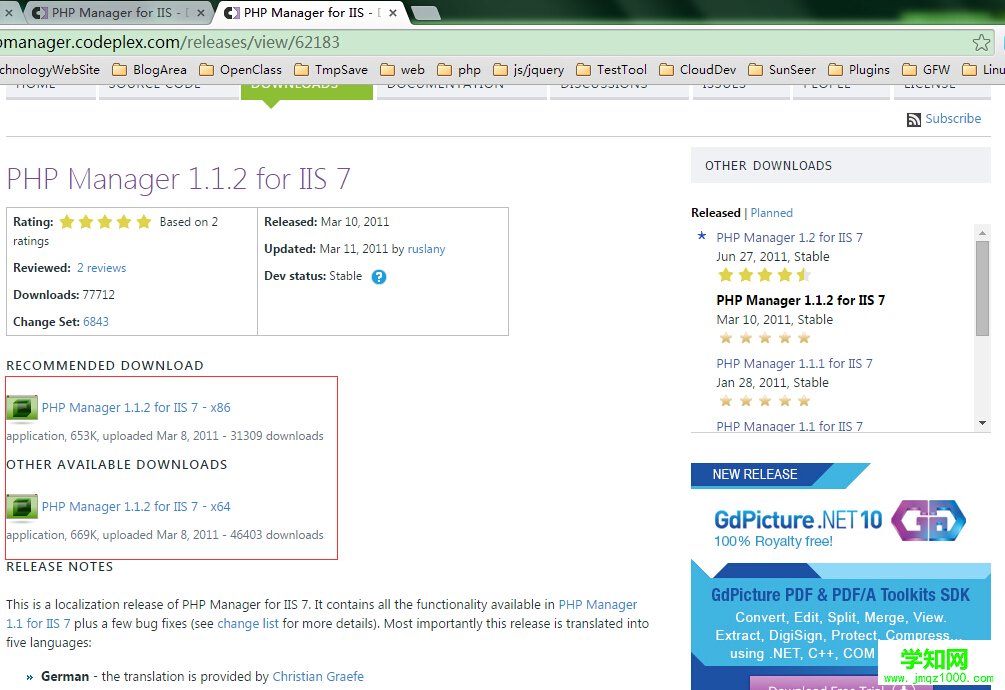The height and width of the screenshot is (690, 1005).
Task: Click the RSS Subscribe icon
Action: (913, 119)
